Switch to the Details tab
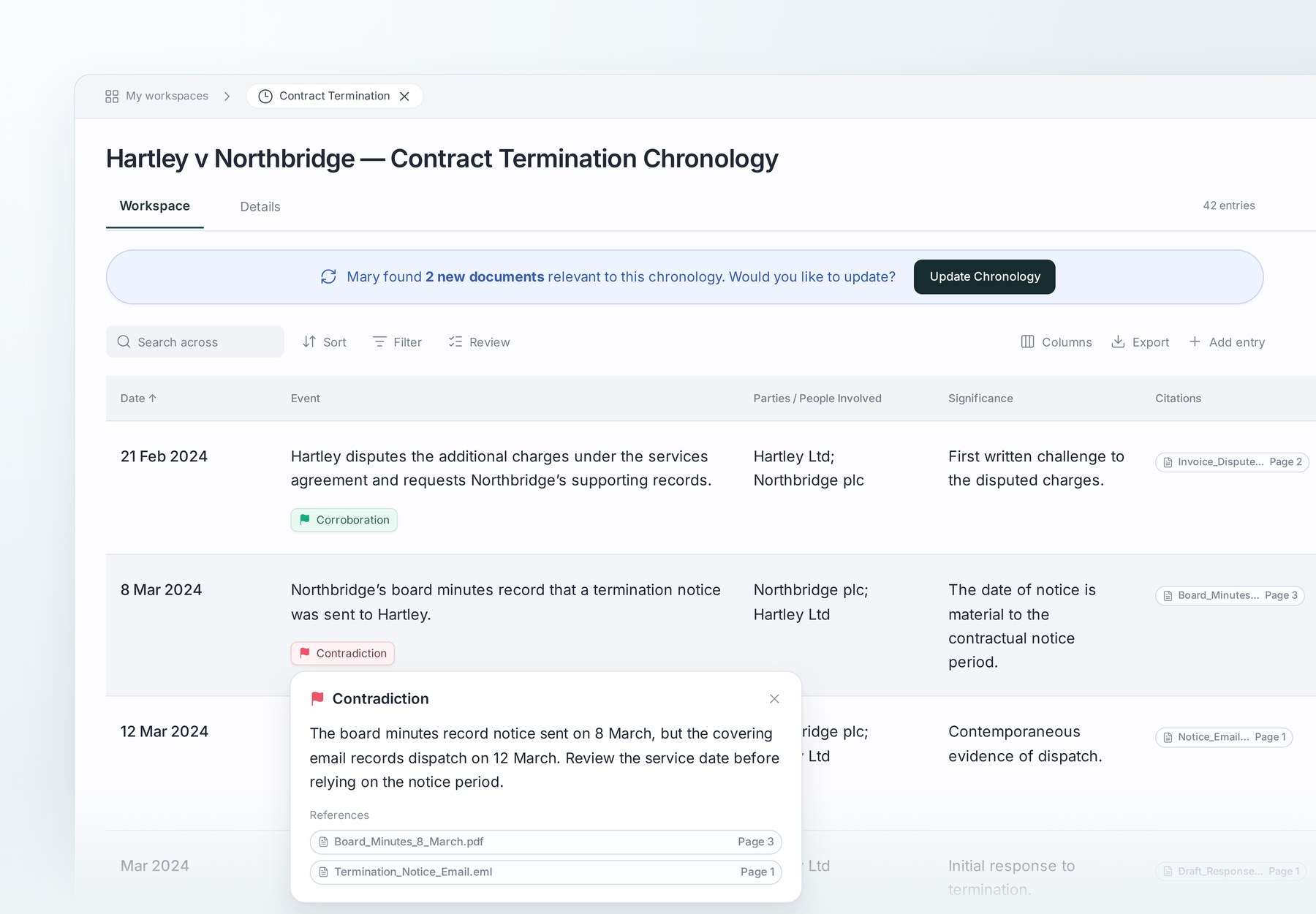 260,207
